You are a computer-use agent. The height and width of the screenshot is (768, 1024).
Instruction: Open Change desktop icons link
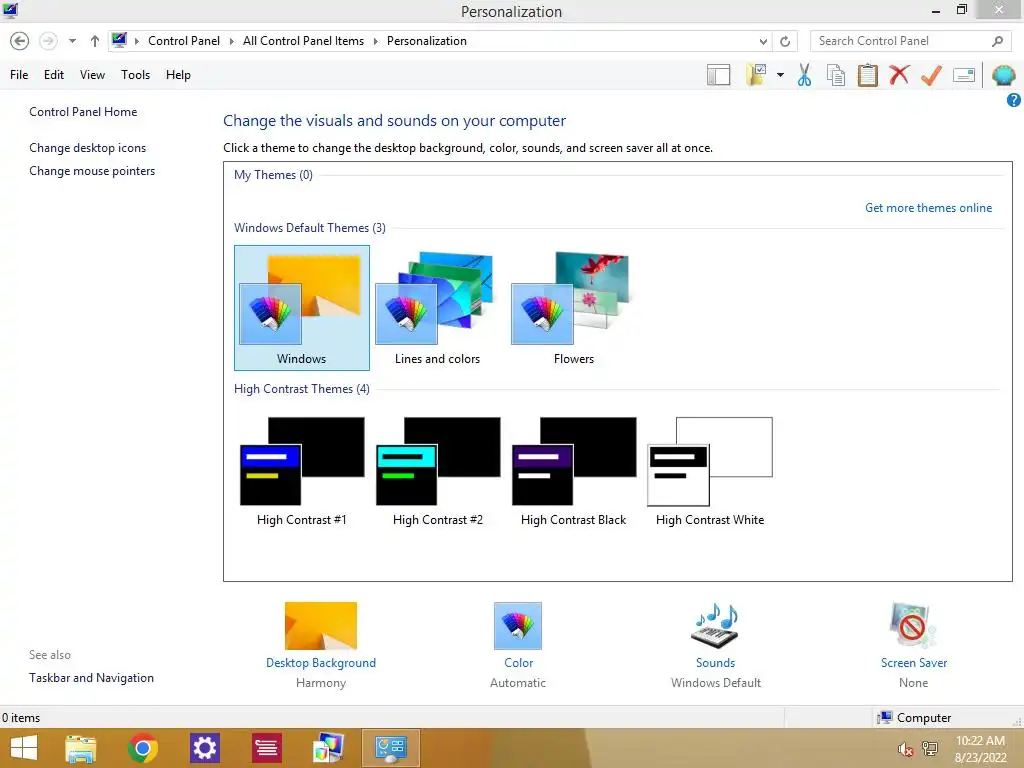click(x=88, y=148)
